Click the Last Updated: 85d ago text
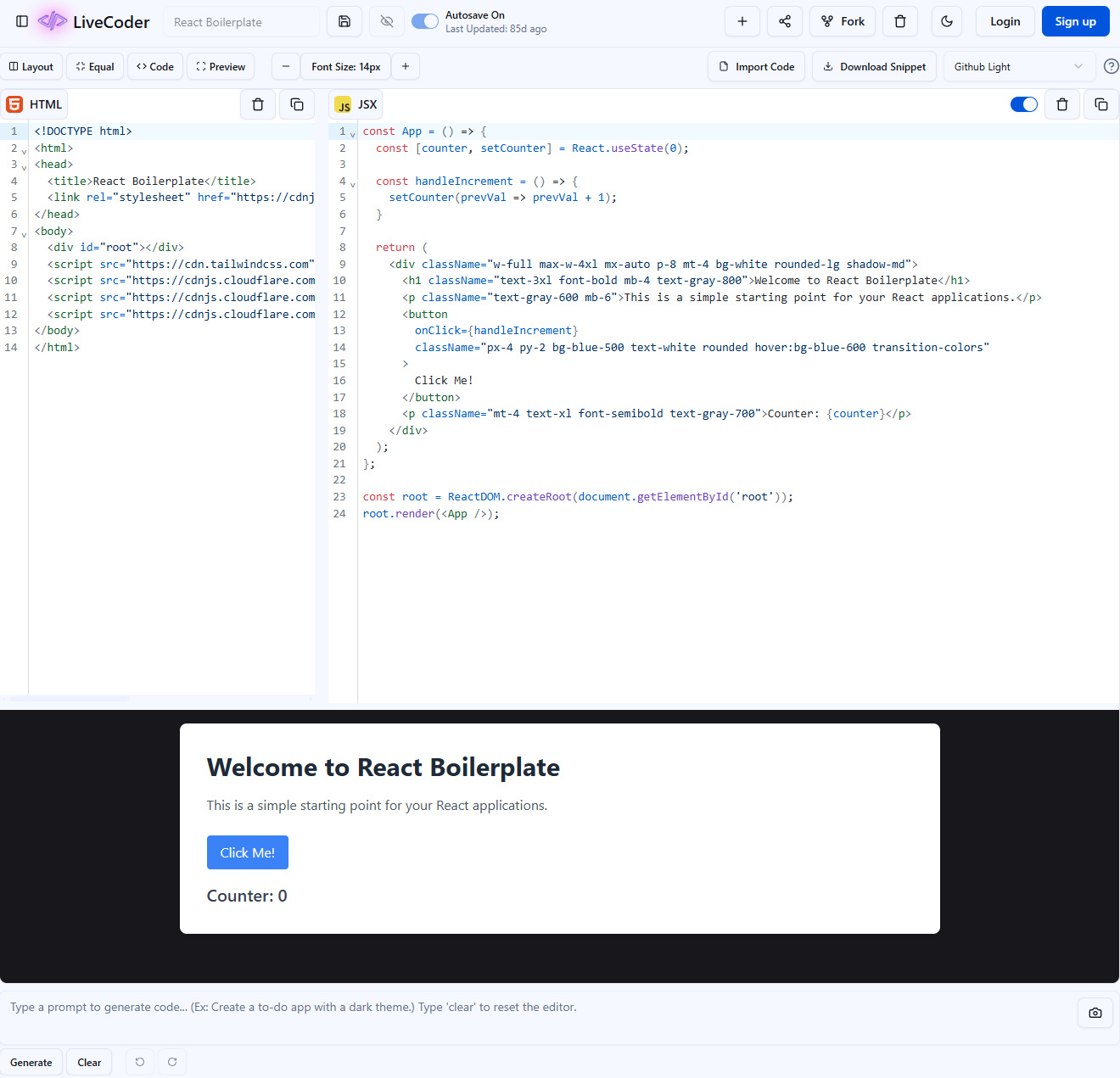 496,29
